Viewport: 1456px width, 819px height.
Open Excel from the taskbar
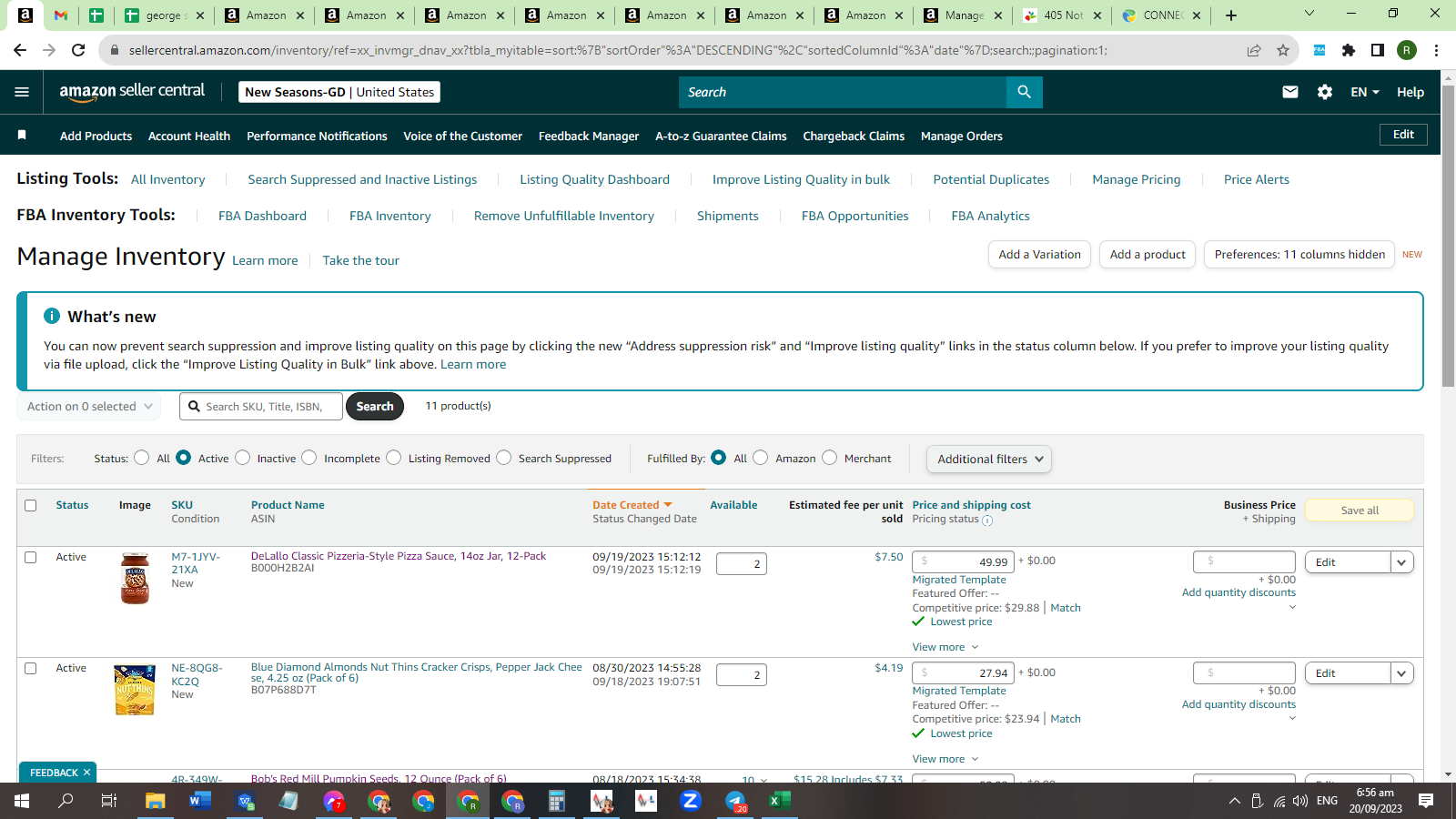coord(780,801)
